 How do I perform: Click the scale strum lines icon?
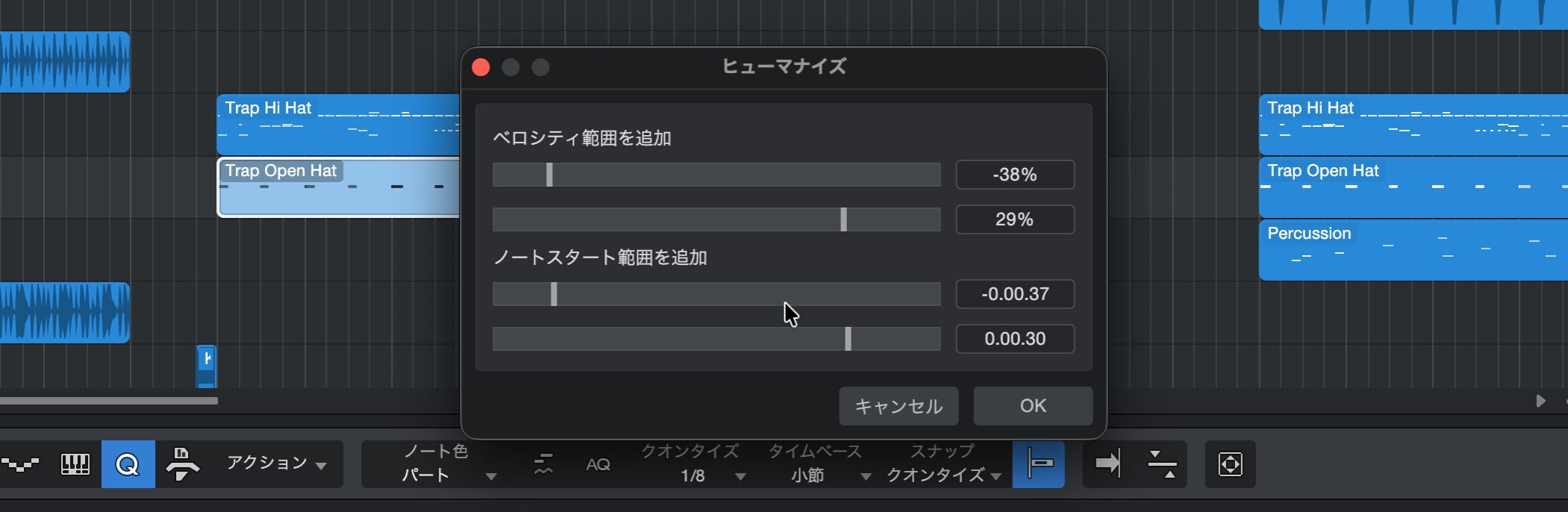(x=543, y=464)
